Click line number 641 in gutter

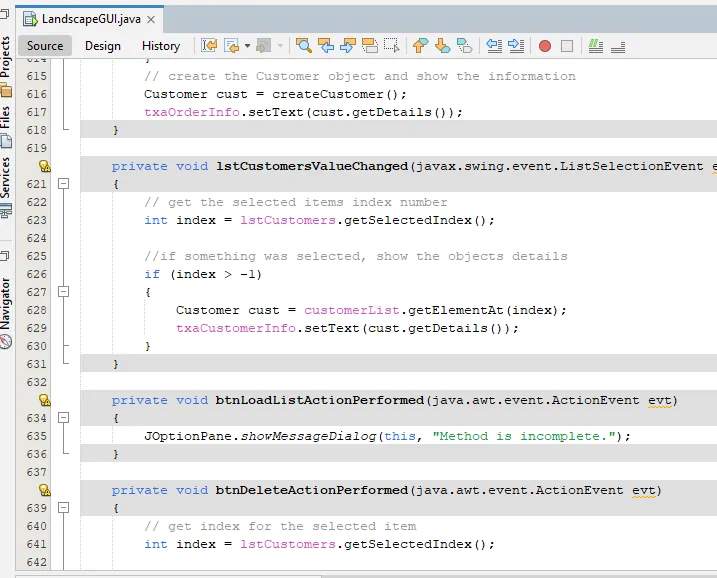(37, 544)
